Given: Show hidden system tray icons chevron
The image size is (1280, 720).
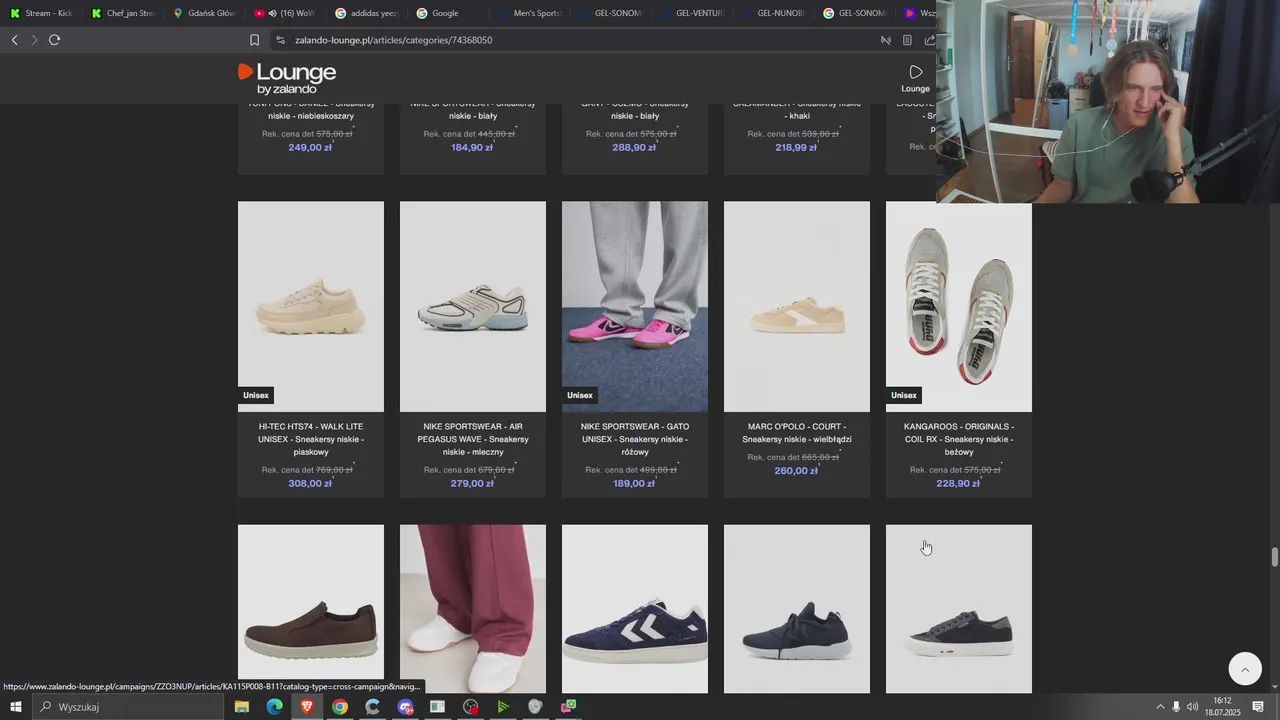Looking at the screenshot, I should [x=1160, y=707].
